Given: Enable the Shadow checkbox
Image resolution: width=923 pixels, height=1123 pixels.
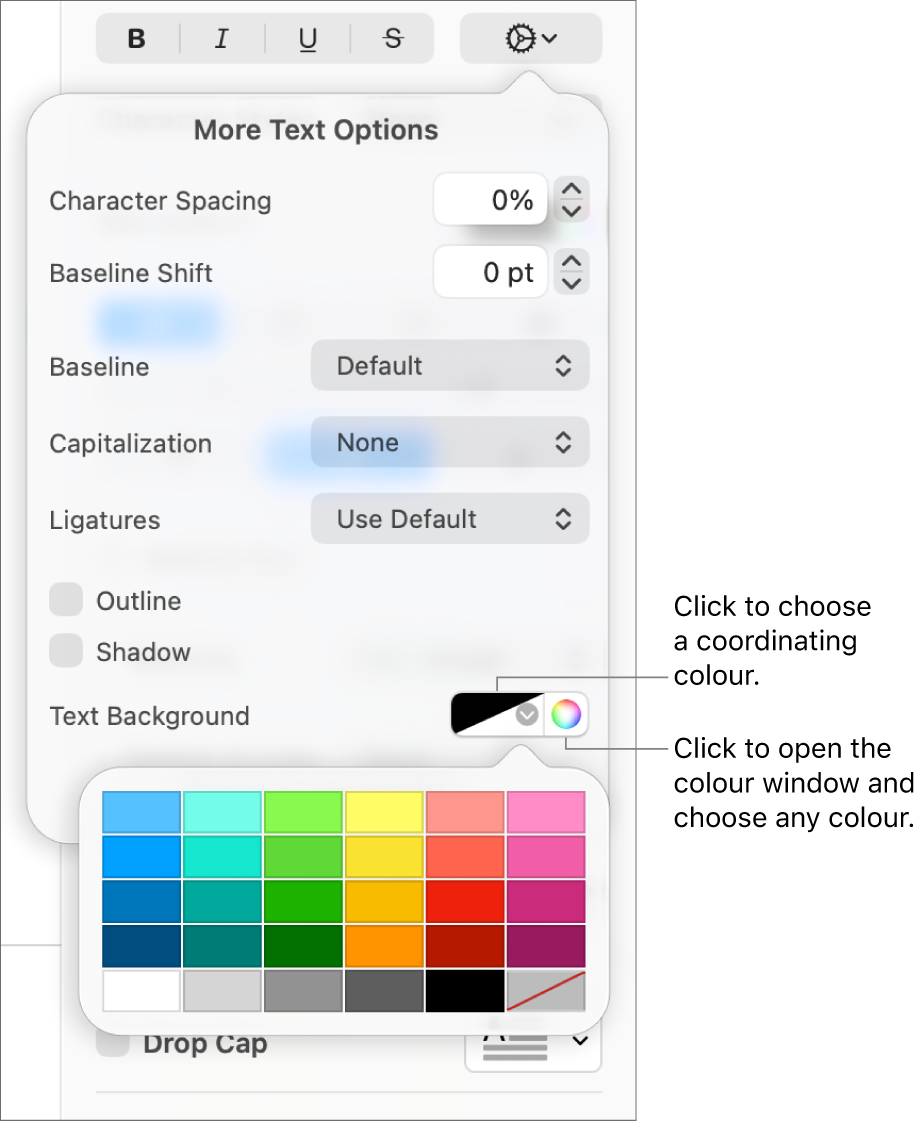Looking at the screenshot, I should [x=66, y=650].
